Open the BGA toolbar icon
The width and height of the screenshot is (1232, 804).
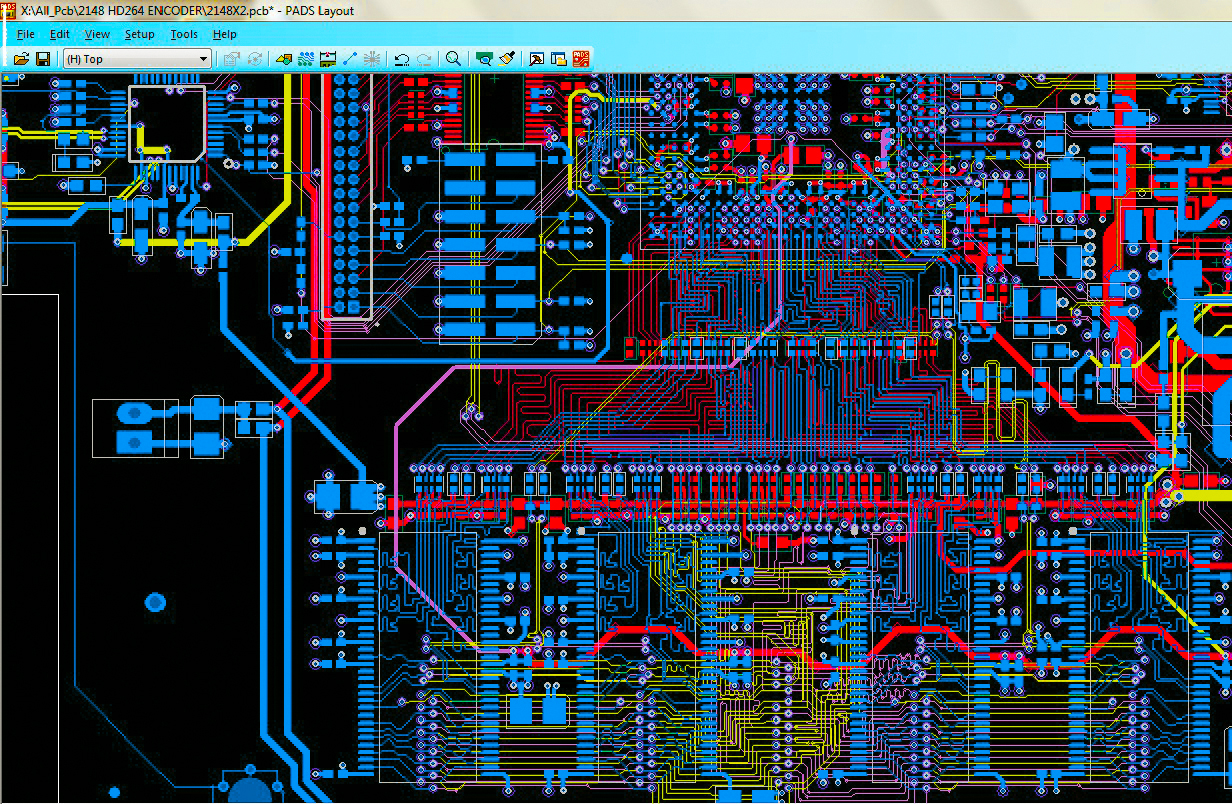click(x=371, y=59)
